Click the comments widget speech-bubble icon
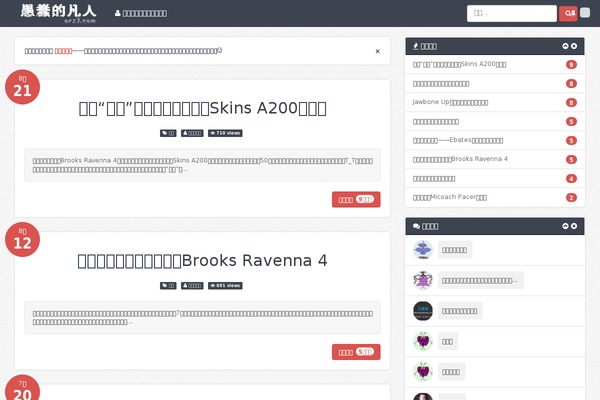Viewport: 600px width, 400px height. click(416, 226)
